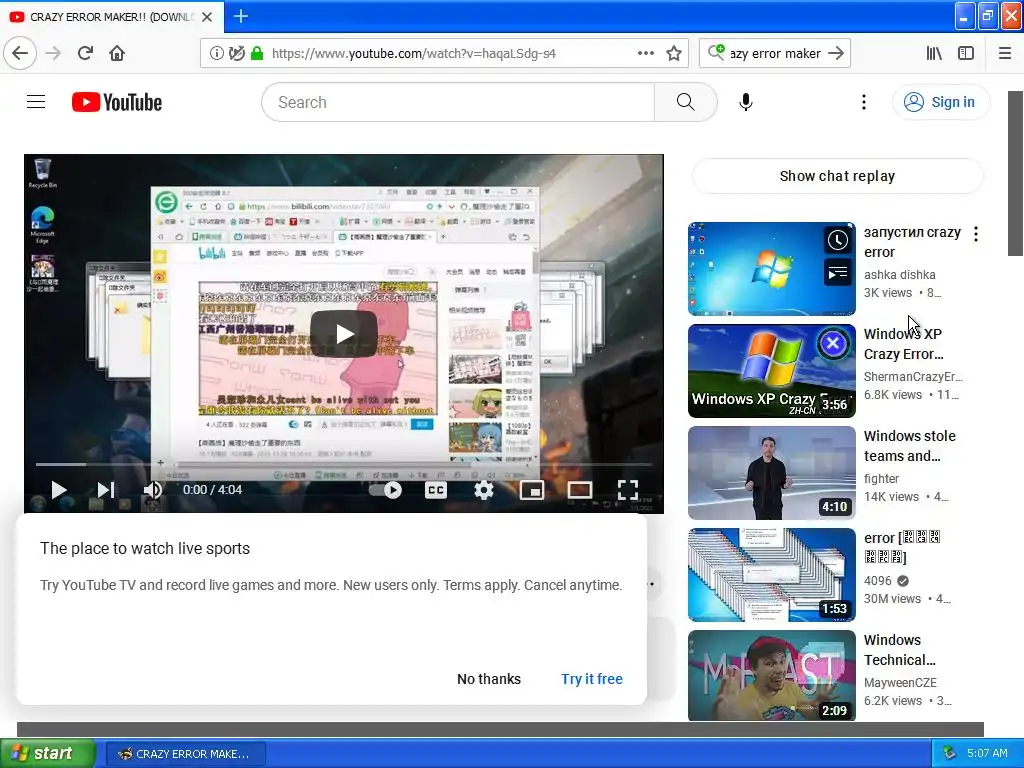The height and width of the screenshot is (768, 1024).
Task: Open Windows XP Crazy Error video thumbnail
Action: pos(771,371)
